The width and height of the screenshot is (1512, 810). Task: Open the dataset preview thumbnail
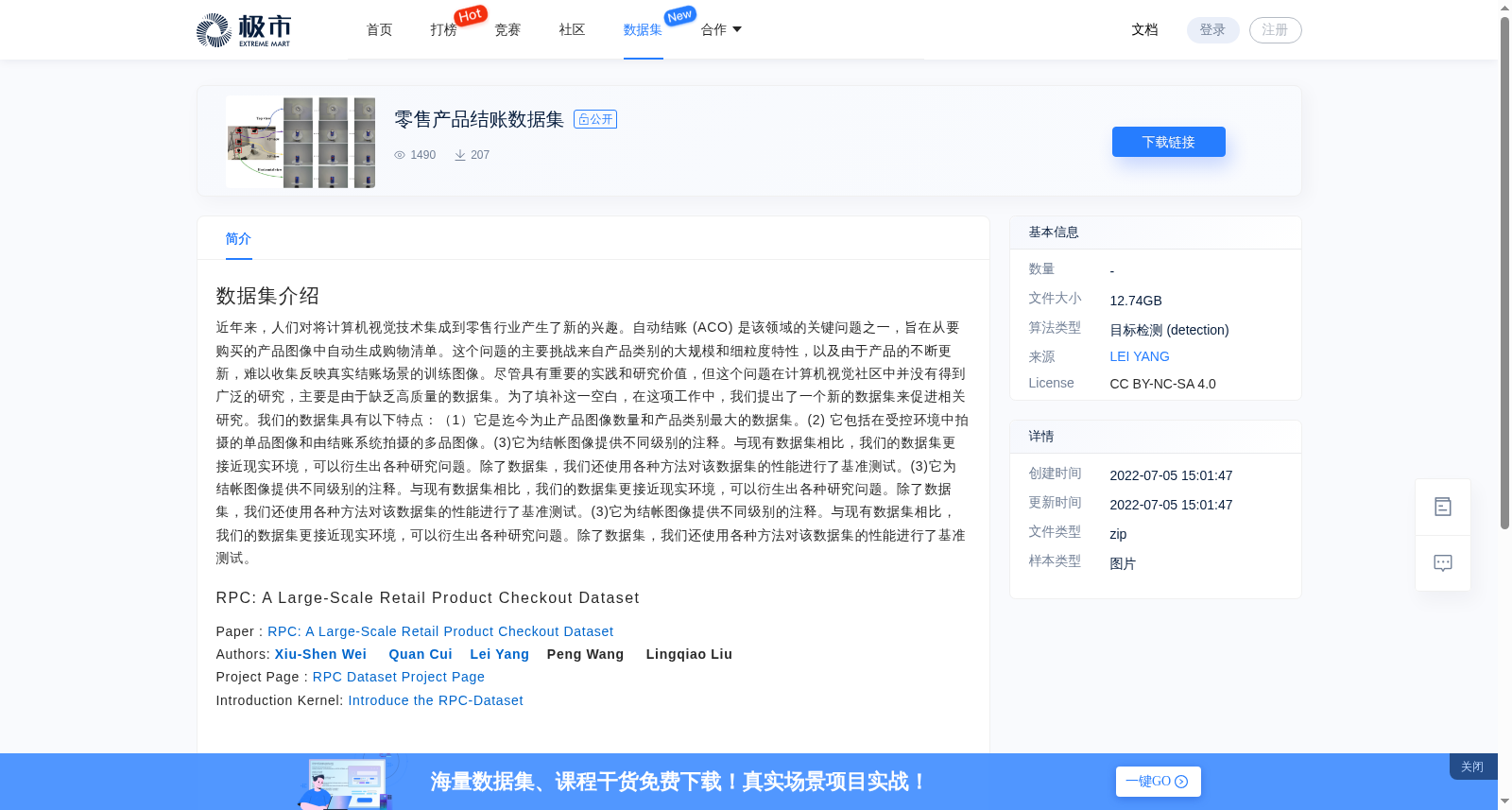point(301,142)
